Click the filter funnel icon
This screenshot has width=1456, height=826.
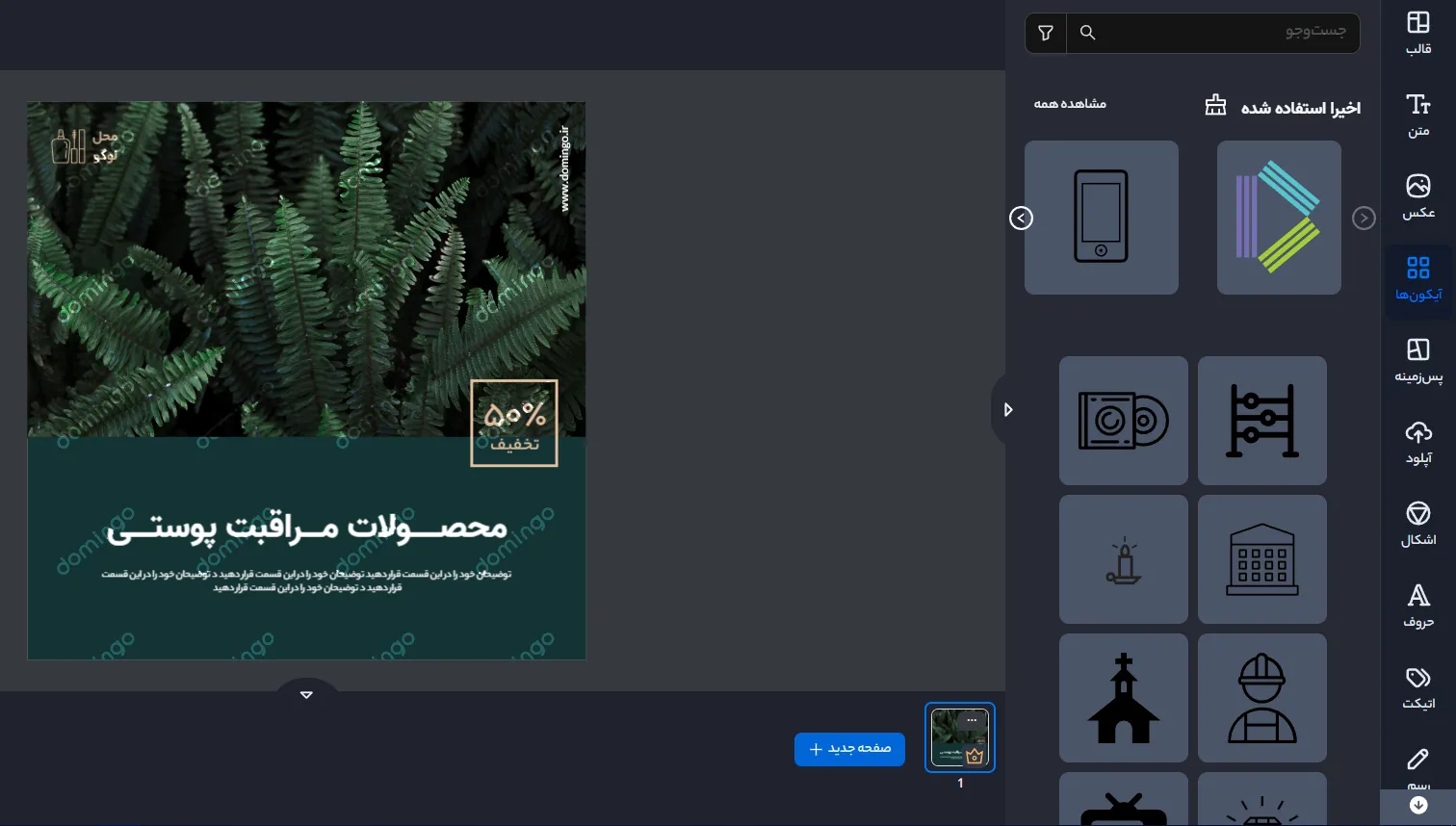[x=1046, y=33]
